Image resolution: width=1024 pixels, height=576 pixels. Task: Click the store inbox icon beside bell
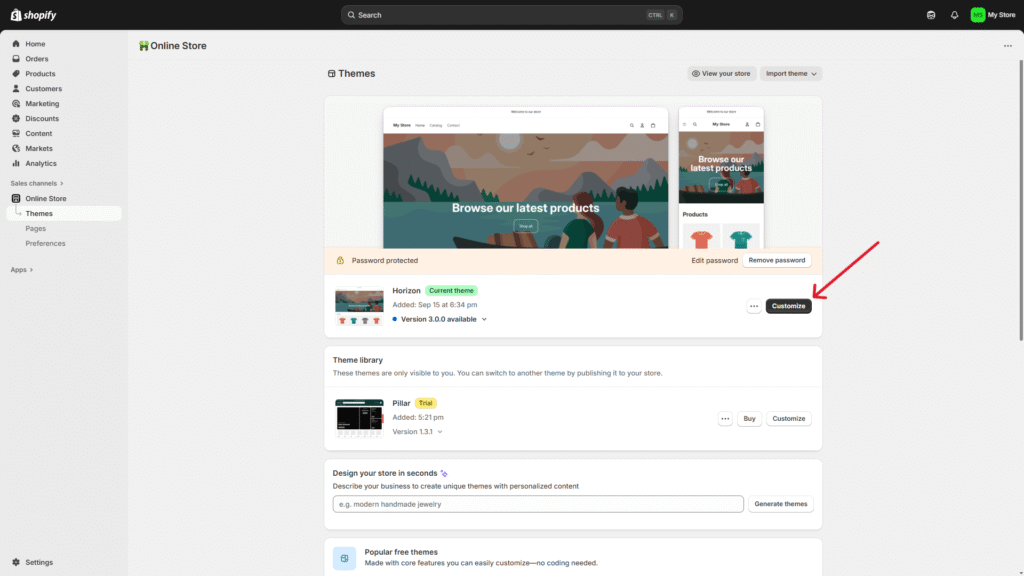(x=931, y=15)
